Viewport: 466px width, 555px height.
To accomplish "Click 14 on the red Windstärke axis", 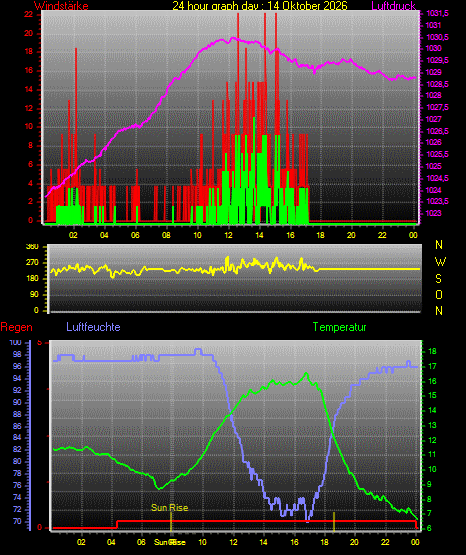I will (28, 89).
